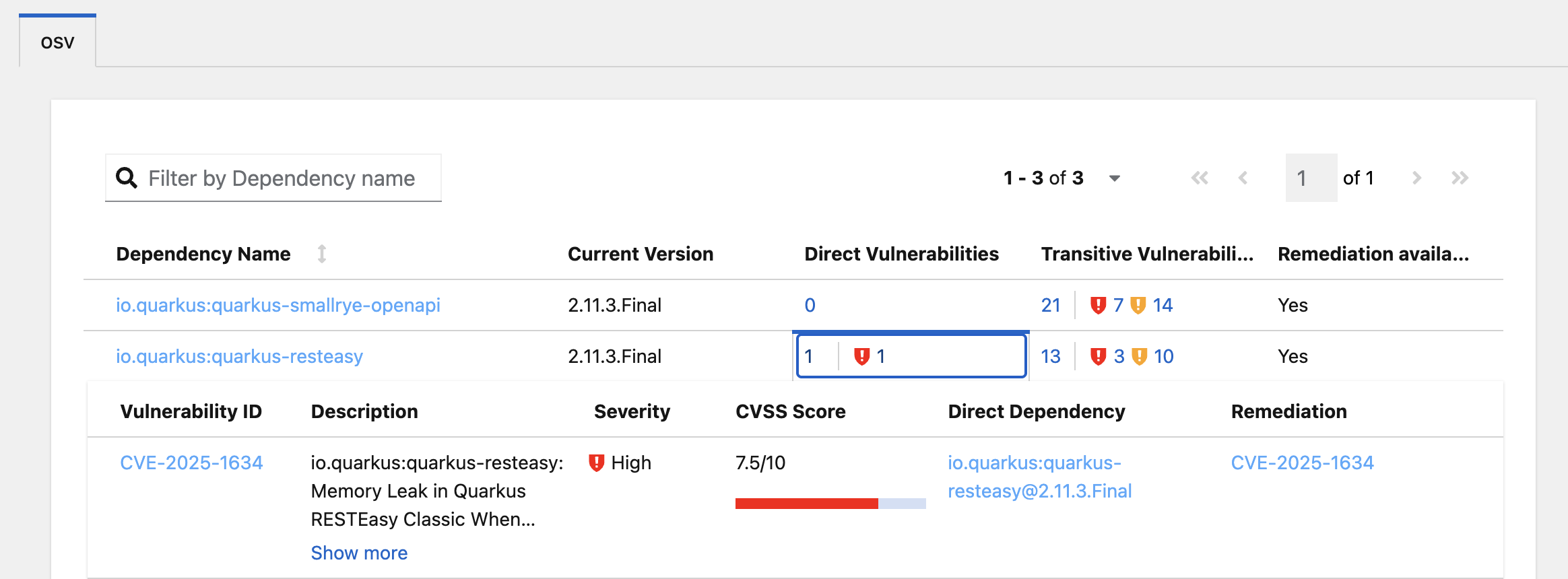The image size is (1568, 579).
Task: Expand transitive vulnerabilities 13 for quarkus-resteasy
Action: (1051, 356)
